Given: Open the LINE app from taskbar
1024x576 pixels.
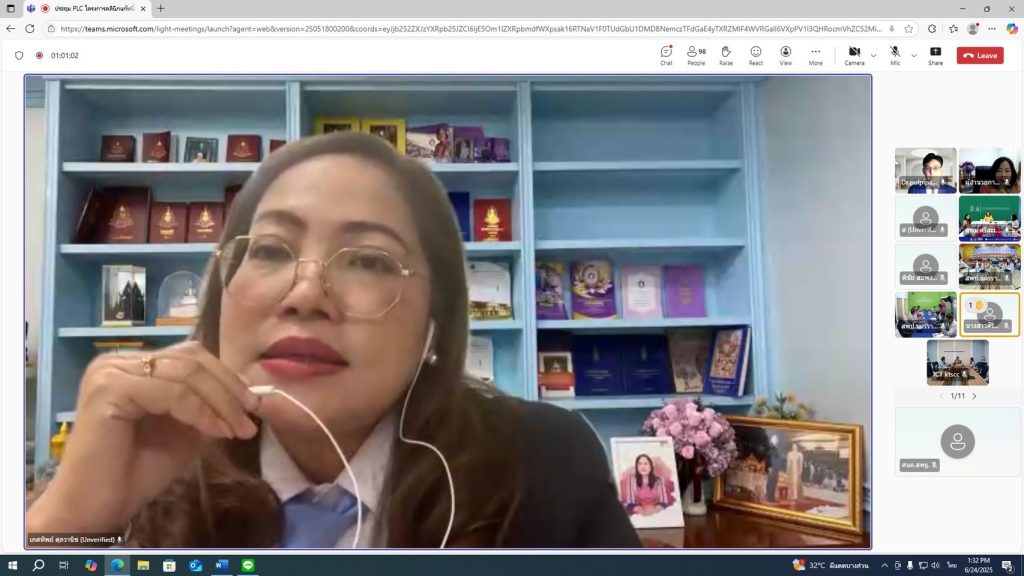Looking at the screenshot, I should (247, 565).
